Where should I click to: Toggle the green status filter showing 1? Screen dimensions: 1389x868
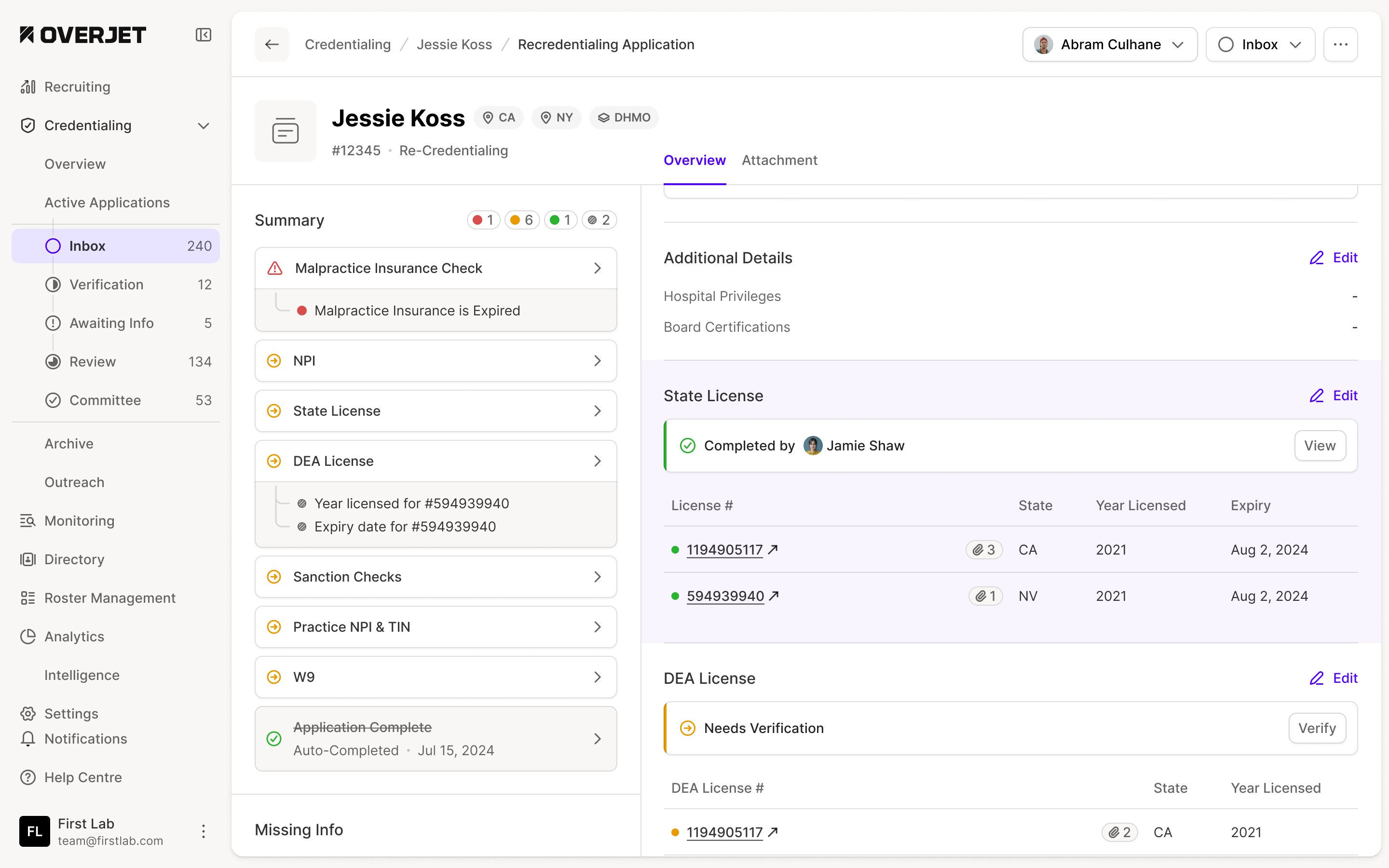[x=560, y=220]
